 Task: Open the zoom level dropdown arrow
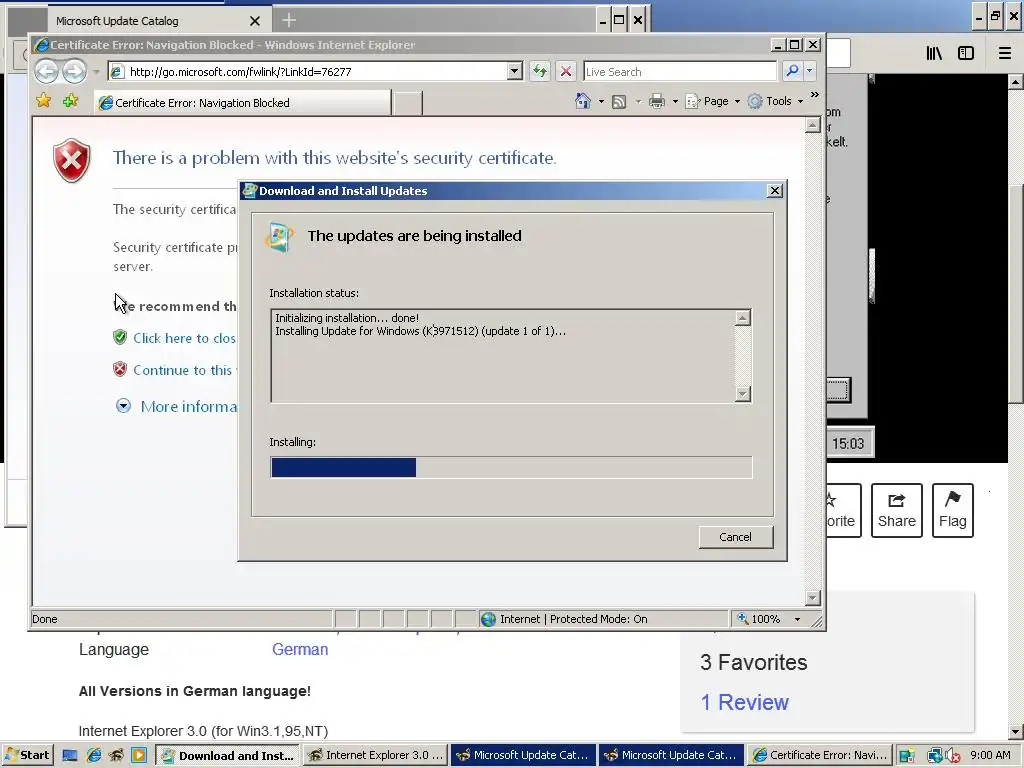tap(797, 619)
